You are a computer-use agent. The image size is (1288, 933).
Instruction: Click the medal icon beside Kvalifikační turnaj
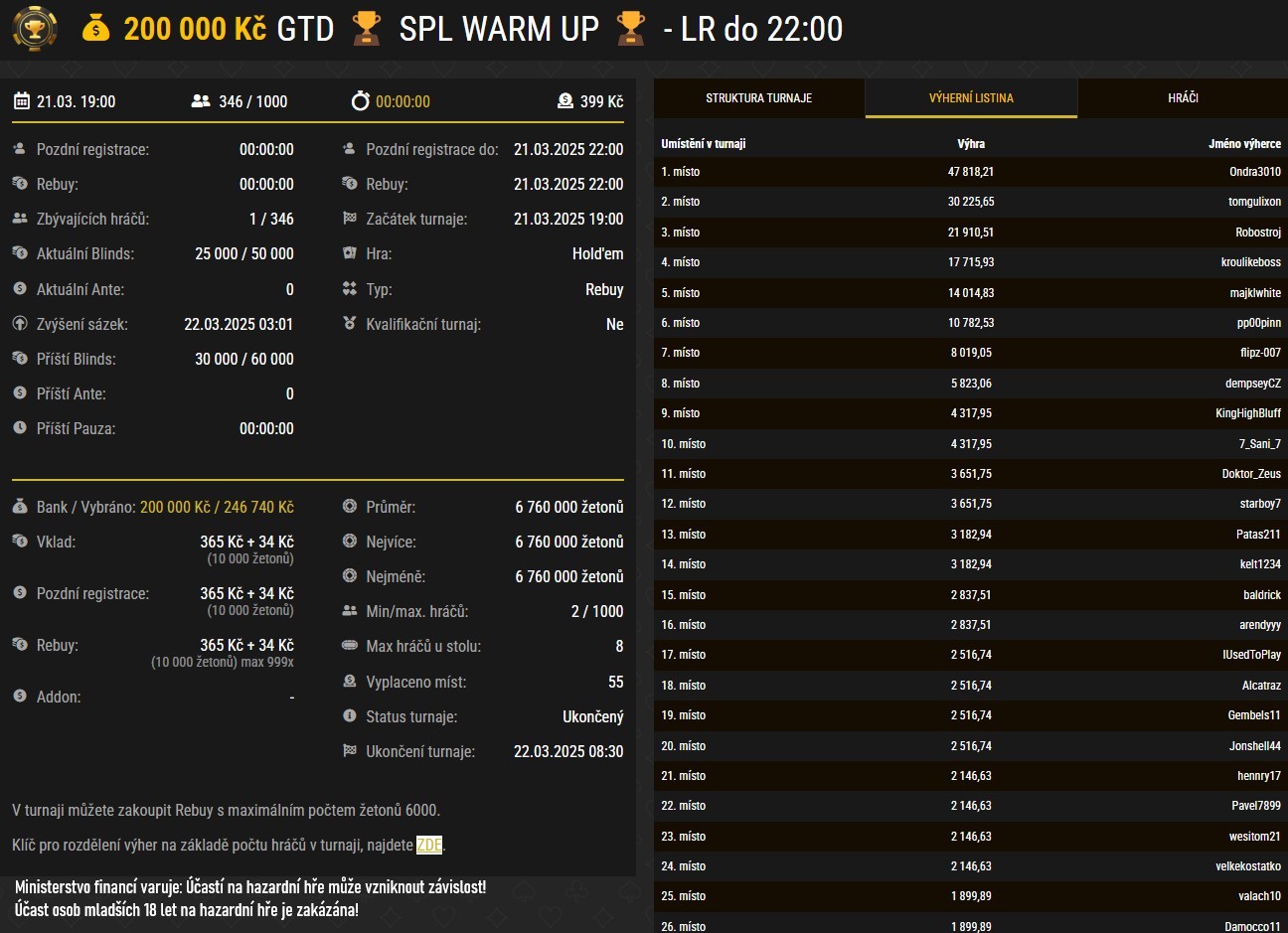[x=349, y=324]
